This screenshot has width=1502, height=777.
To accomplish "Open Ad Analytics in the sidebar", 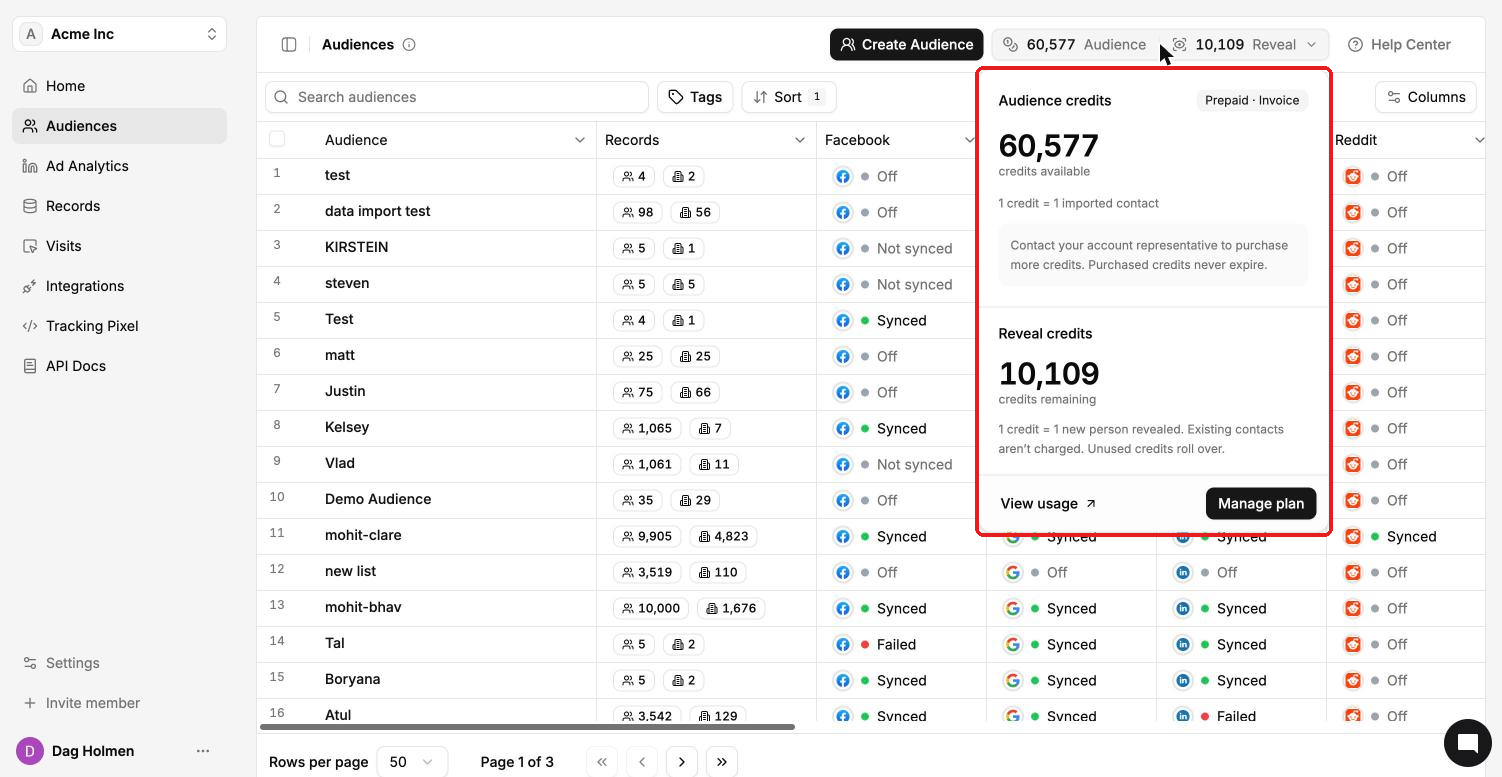I will pos(120,166).
